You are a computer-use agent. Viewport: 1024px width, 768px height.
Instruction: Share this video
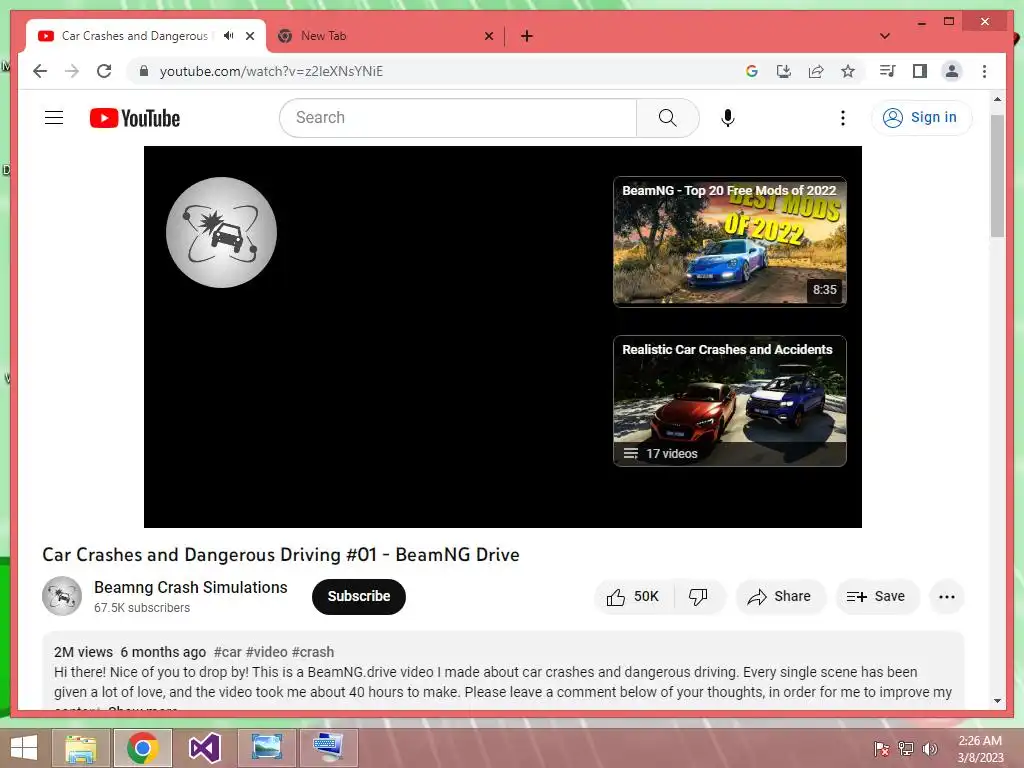(x=780, y=596)
